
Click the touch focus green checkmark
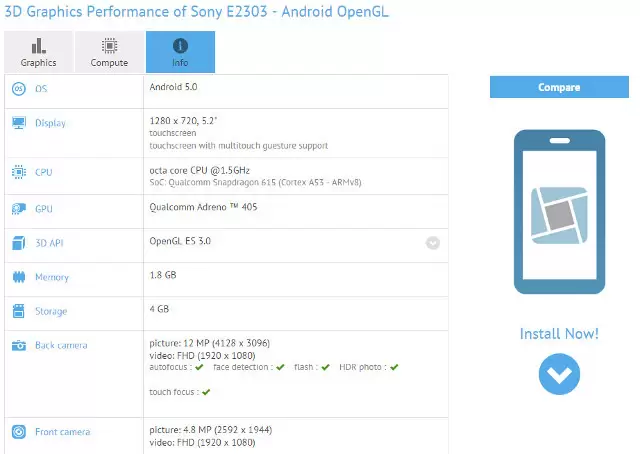coord(206,392)
